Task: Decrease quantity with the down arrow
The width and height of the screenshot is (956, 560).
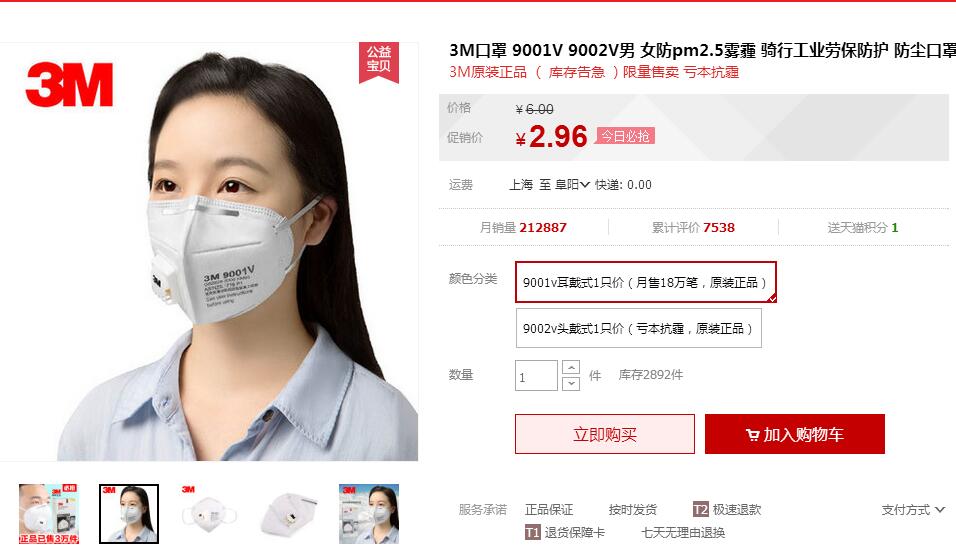Action: pos(571,383)
